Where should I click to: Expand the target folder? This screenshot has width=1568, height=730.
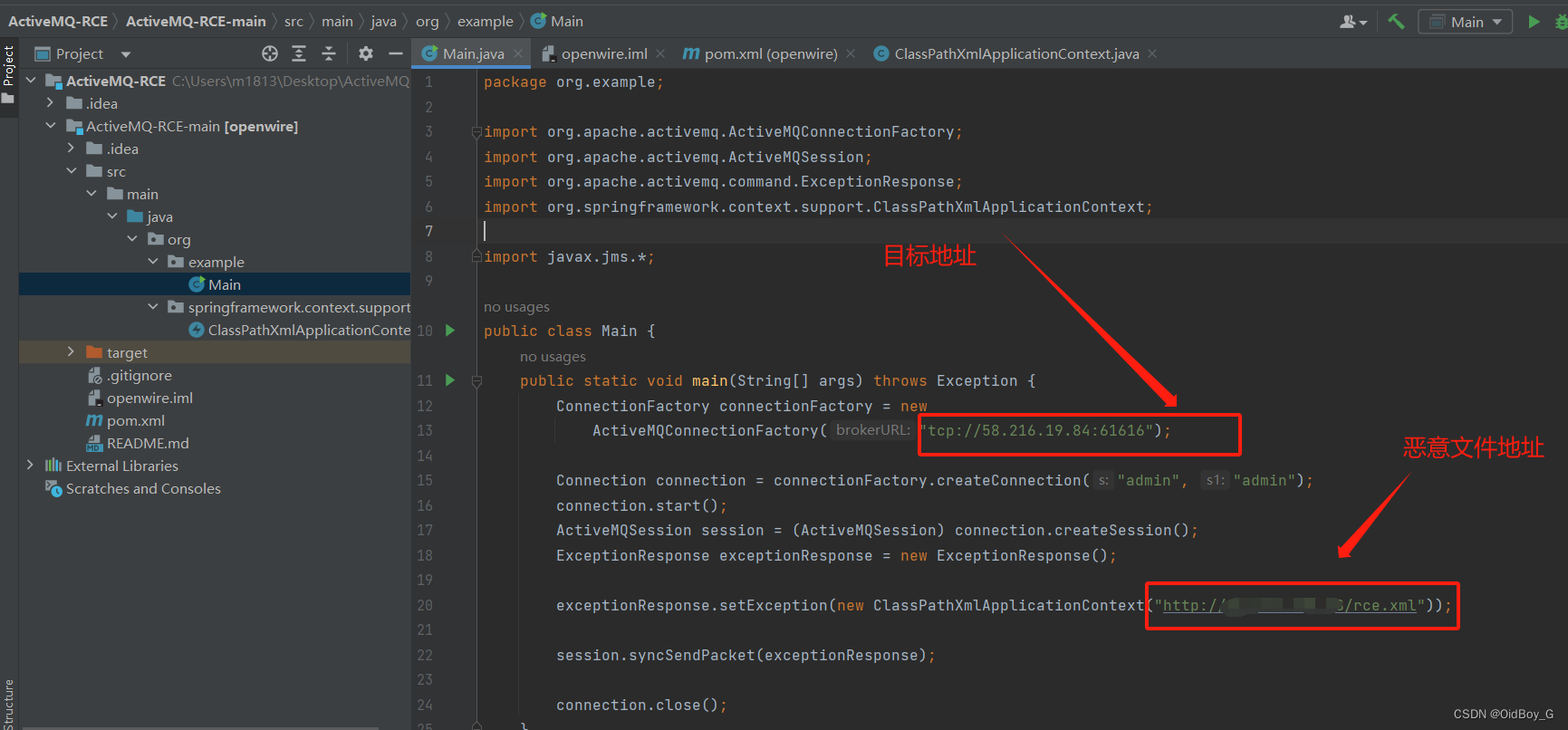coord(72,352)
